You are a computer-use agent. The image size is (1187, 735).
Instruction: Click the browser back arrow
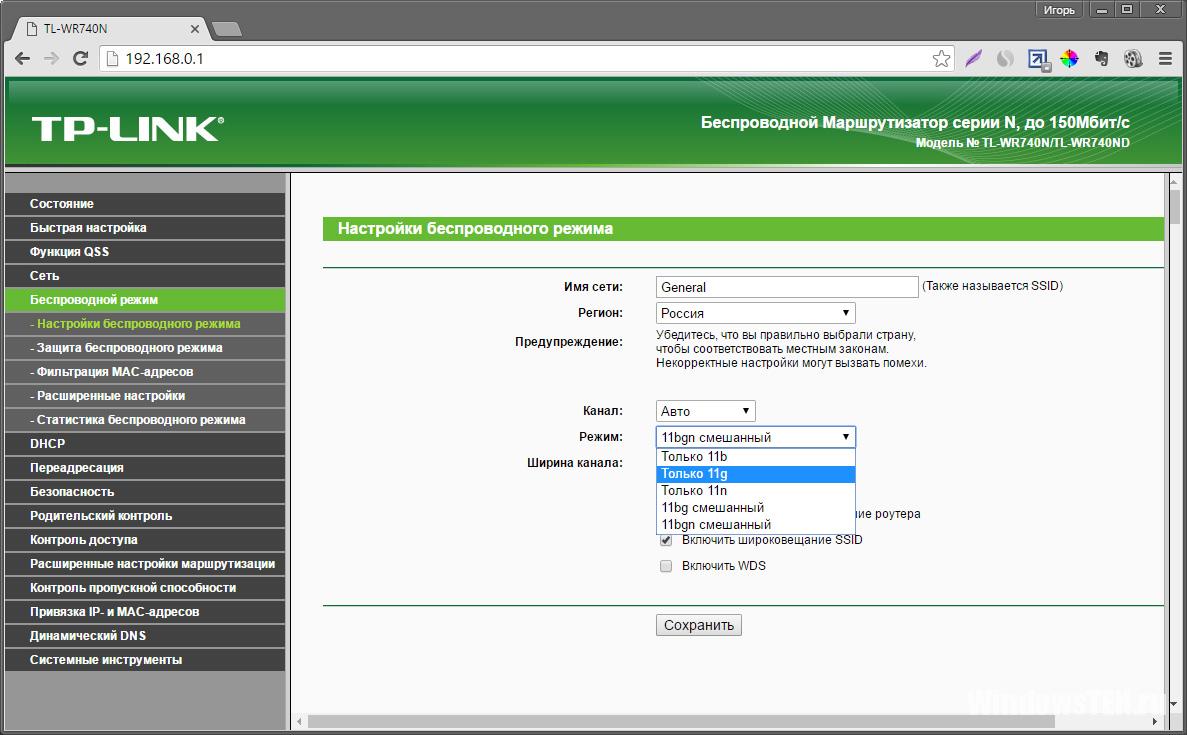[x=23, y=58]
